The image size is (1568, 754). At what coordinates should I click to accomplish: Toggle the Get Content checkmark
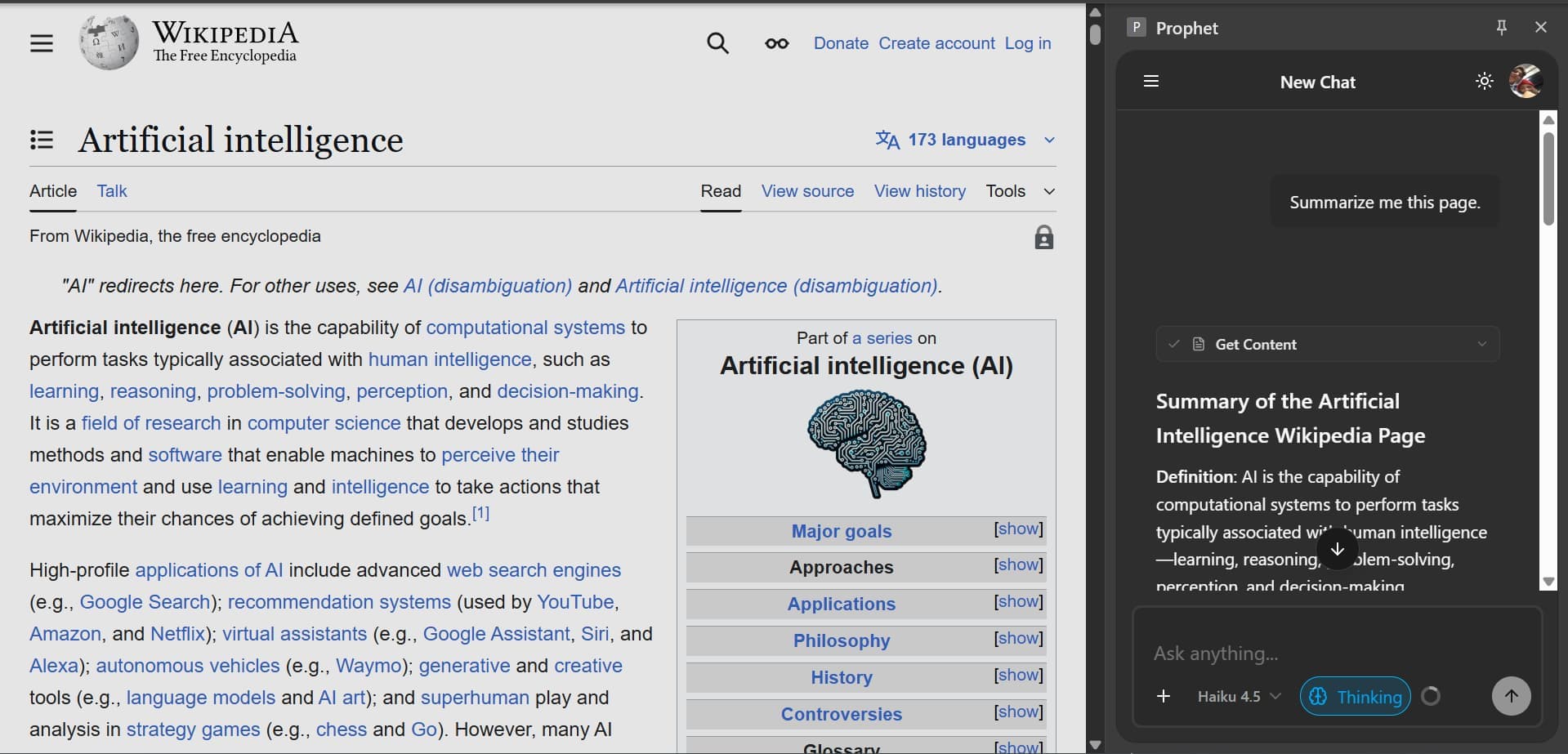point(1174,344)
